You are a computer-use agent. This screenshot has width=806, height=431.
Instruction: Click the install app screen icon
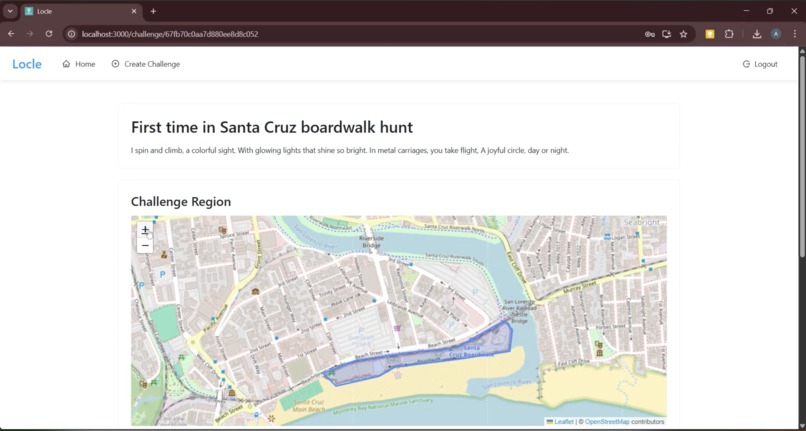tap(667, 34)
